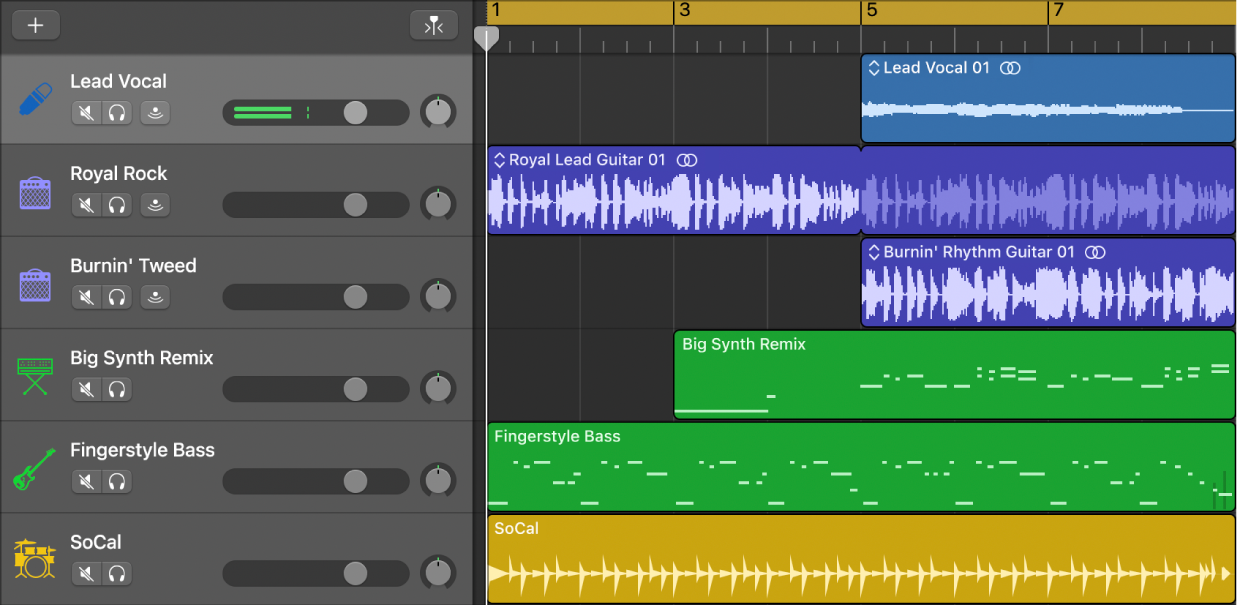This screenshot has height=606, width=1237.
Task: Select the Burnin' Tweed track name
Action: pyautogui.click(x=133, y=266)
